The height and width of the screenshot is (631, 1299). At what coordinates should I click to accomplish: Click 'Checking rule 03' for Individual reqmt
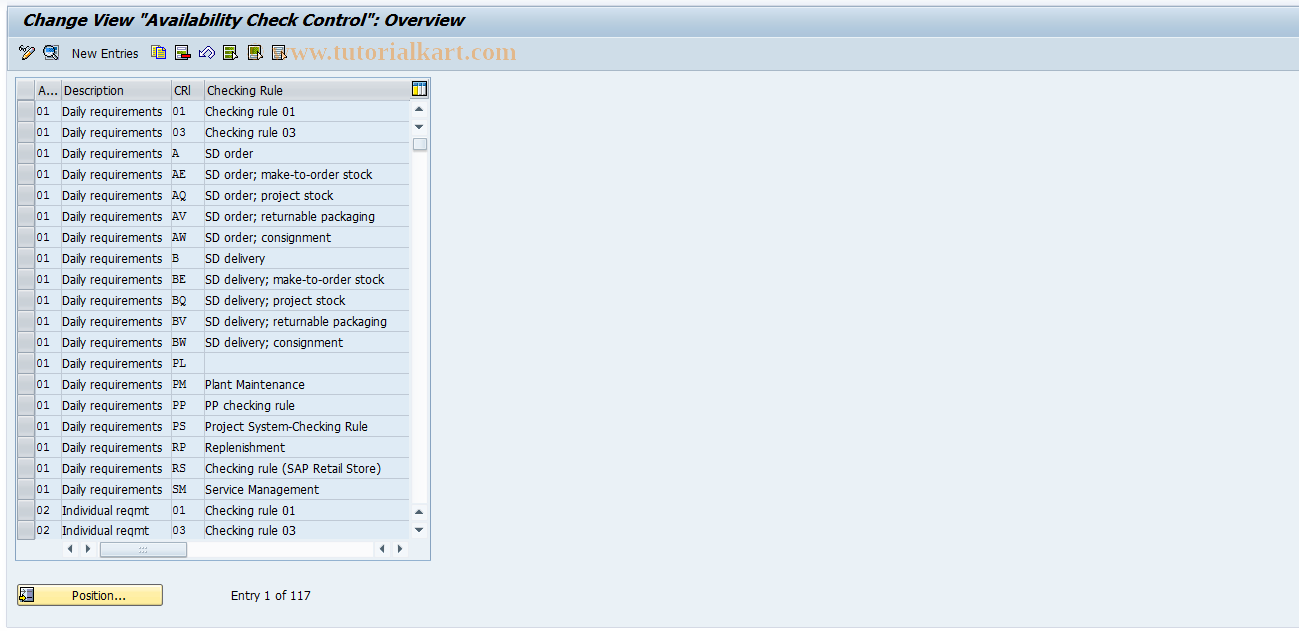pos(307,531)
